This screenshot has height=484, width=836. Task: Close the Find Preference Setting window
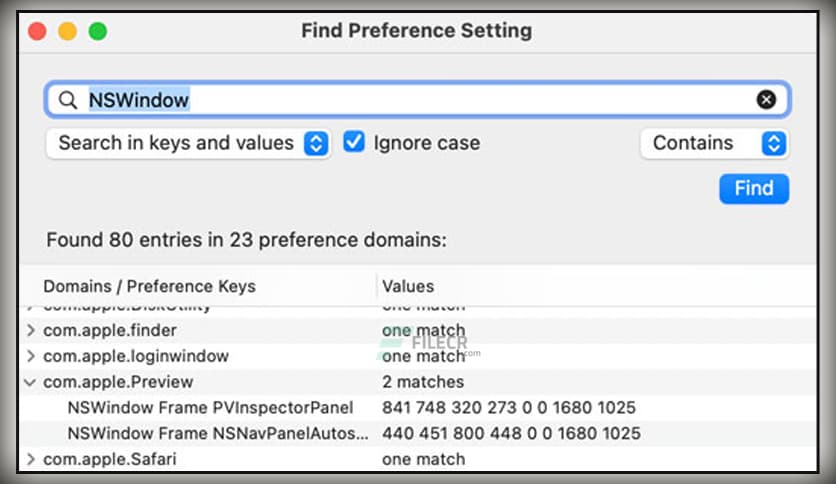point(37,31)
